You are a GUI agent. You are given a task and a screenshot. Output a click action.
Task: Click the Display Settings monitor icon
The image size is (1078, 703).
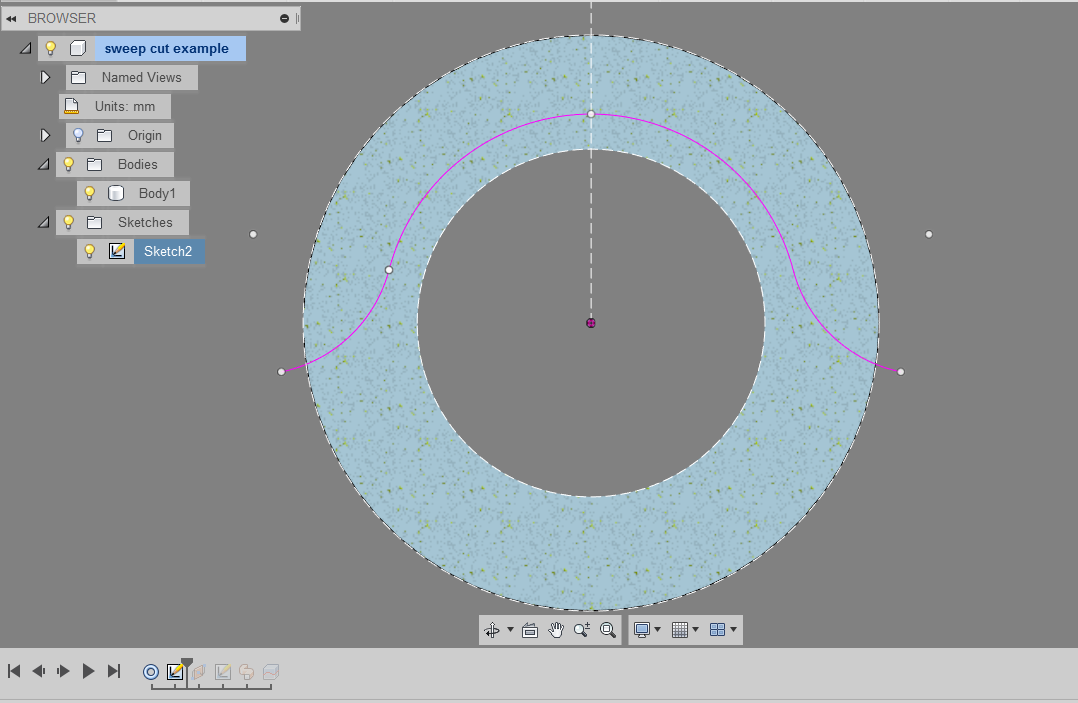(642, 629)
